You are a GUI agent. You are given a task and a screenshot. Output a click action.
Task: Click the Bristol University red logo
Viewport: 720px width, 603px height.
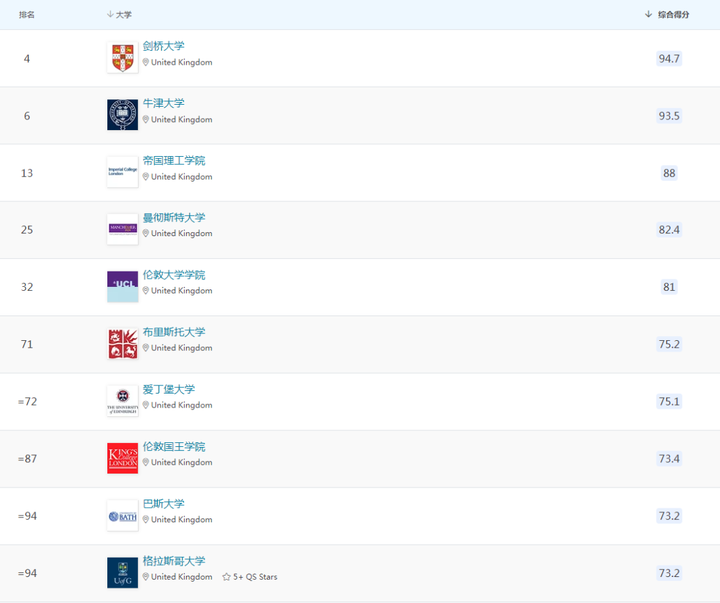coord(123,344)
